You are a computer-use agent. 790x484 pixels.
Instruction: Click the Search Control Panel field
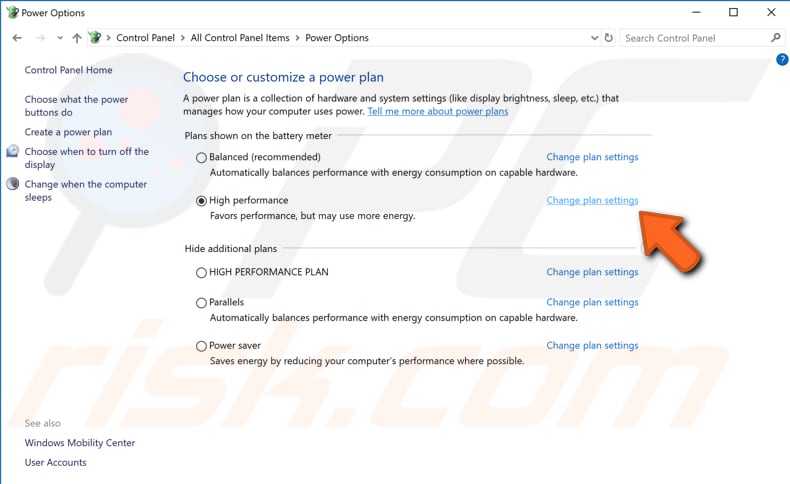(x=695, y=38)
